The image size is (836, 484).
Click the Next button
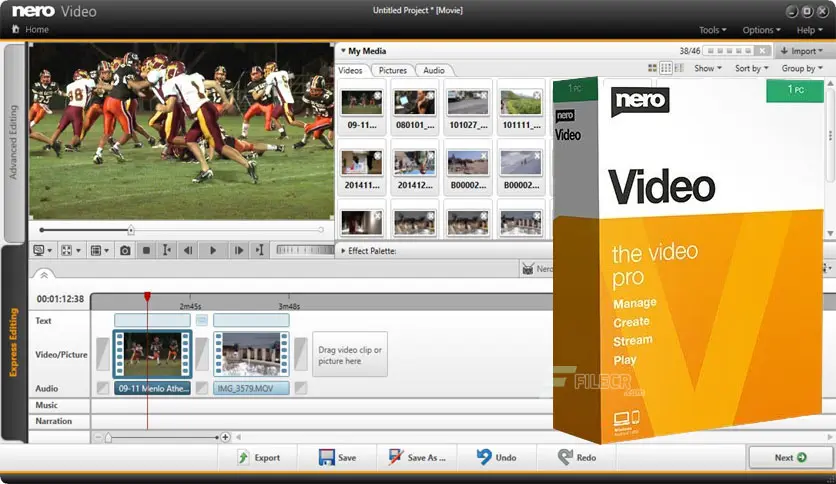tap(789, 457)
